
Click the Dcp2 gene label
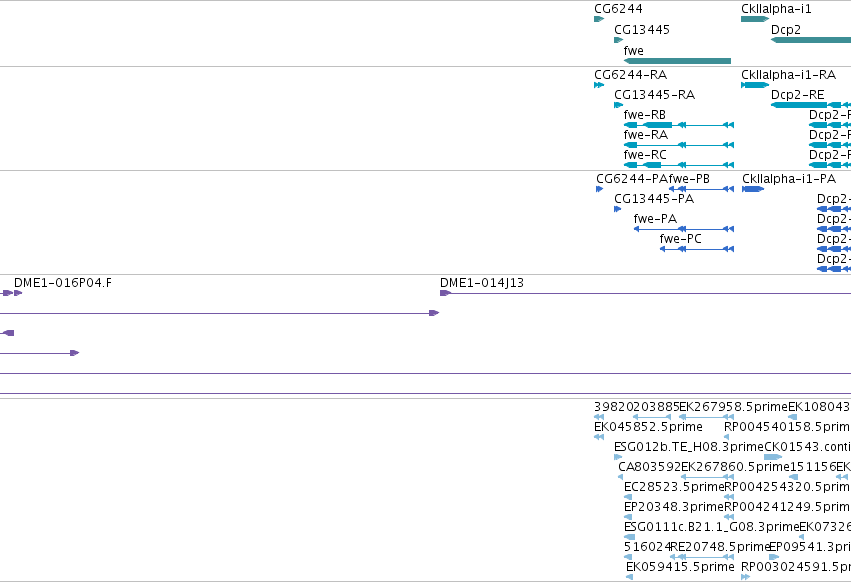click(x=785, y=30)
